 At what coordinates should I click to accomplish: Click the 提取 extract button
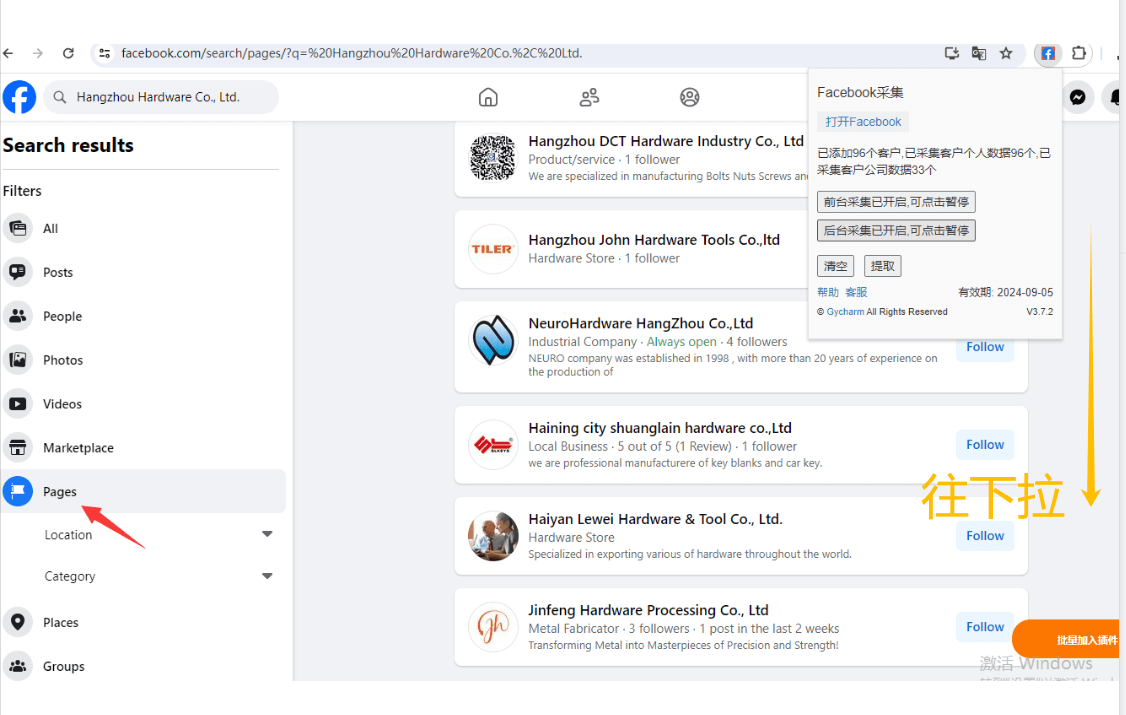coord(883,266)
